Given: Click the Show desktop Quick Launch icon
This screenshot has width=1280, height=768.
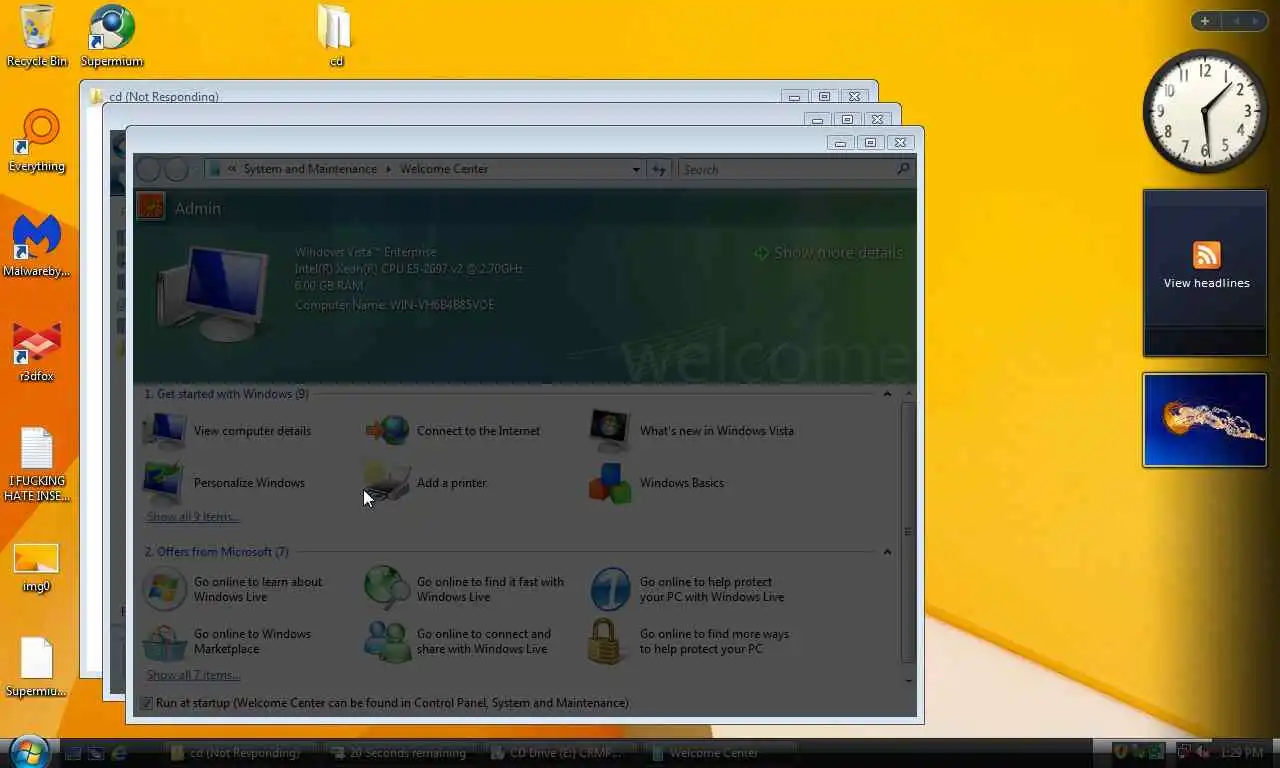Looking at the screenshot, I should point(75,752).
